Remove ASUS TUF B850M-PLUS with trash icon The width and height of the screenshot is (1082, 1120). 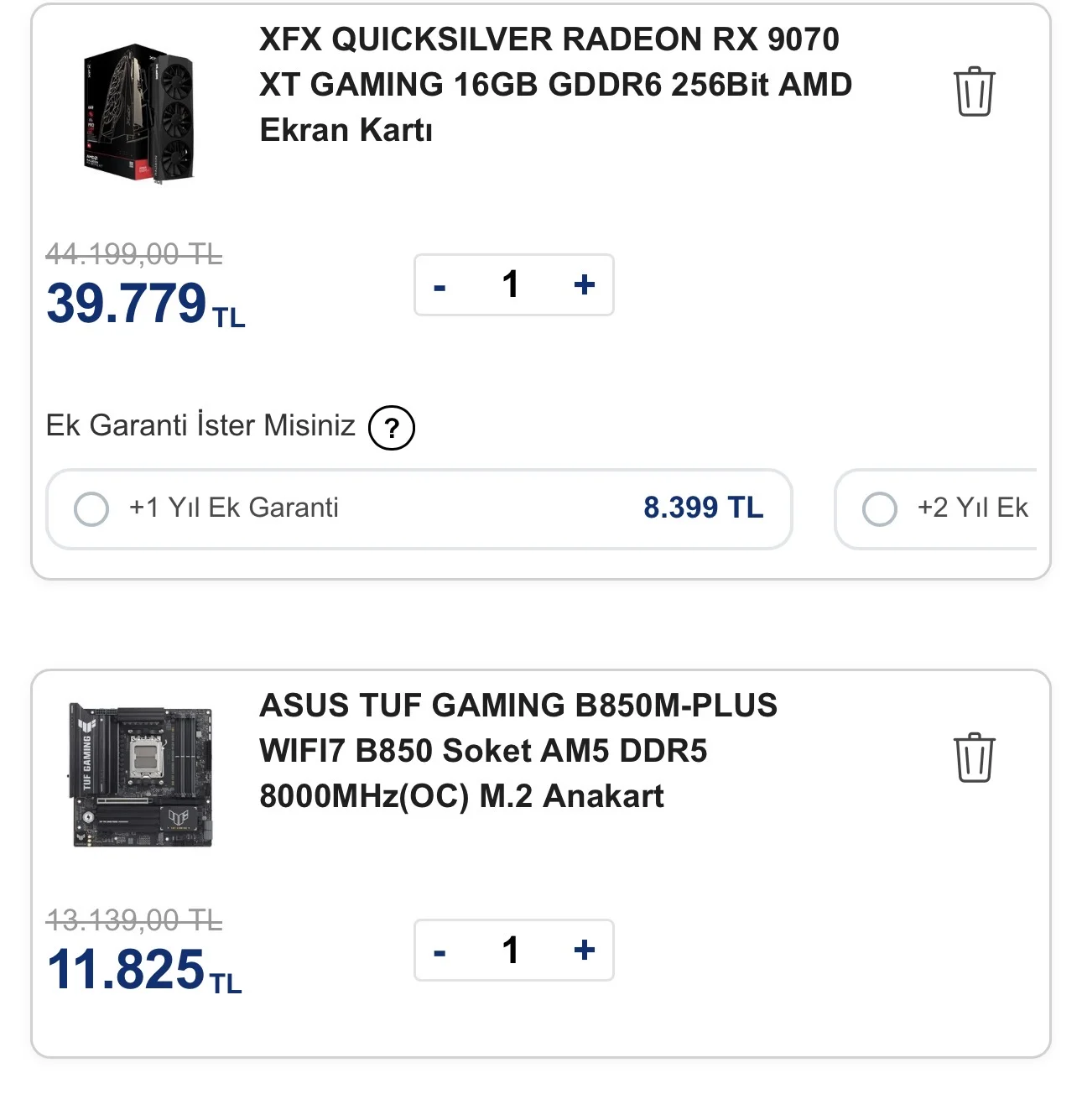(974, 758)
